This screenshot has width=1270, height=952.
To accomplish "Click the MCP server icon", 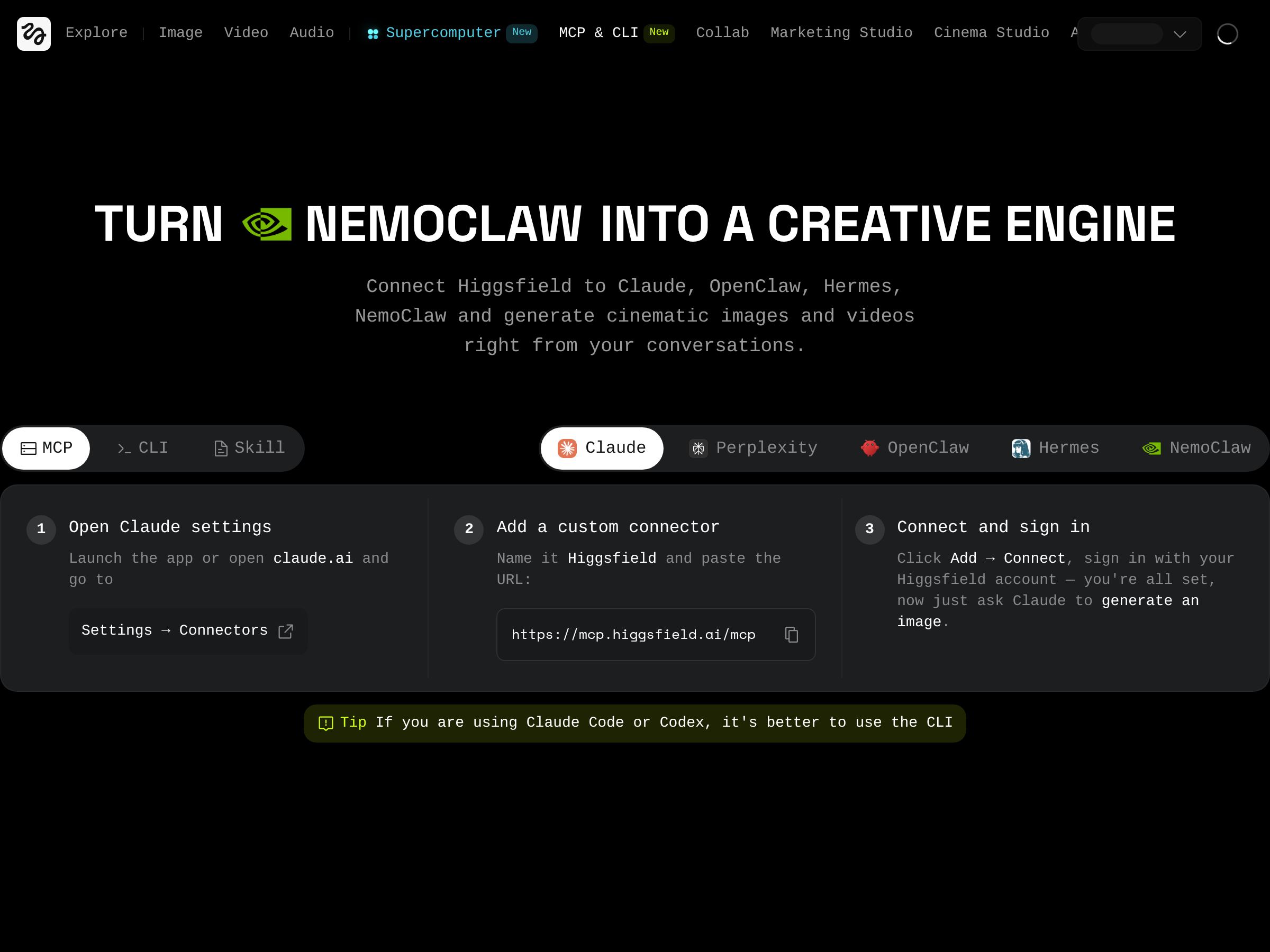I will (x=29, y=448).
